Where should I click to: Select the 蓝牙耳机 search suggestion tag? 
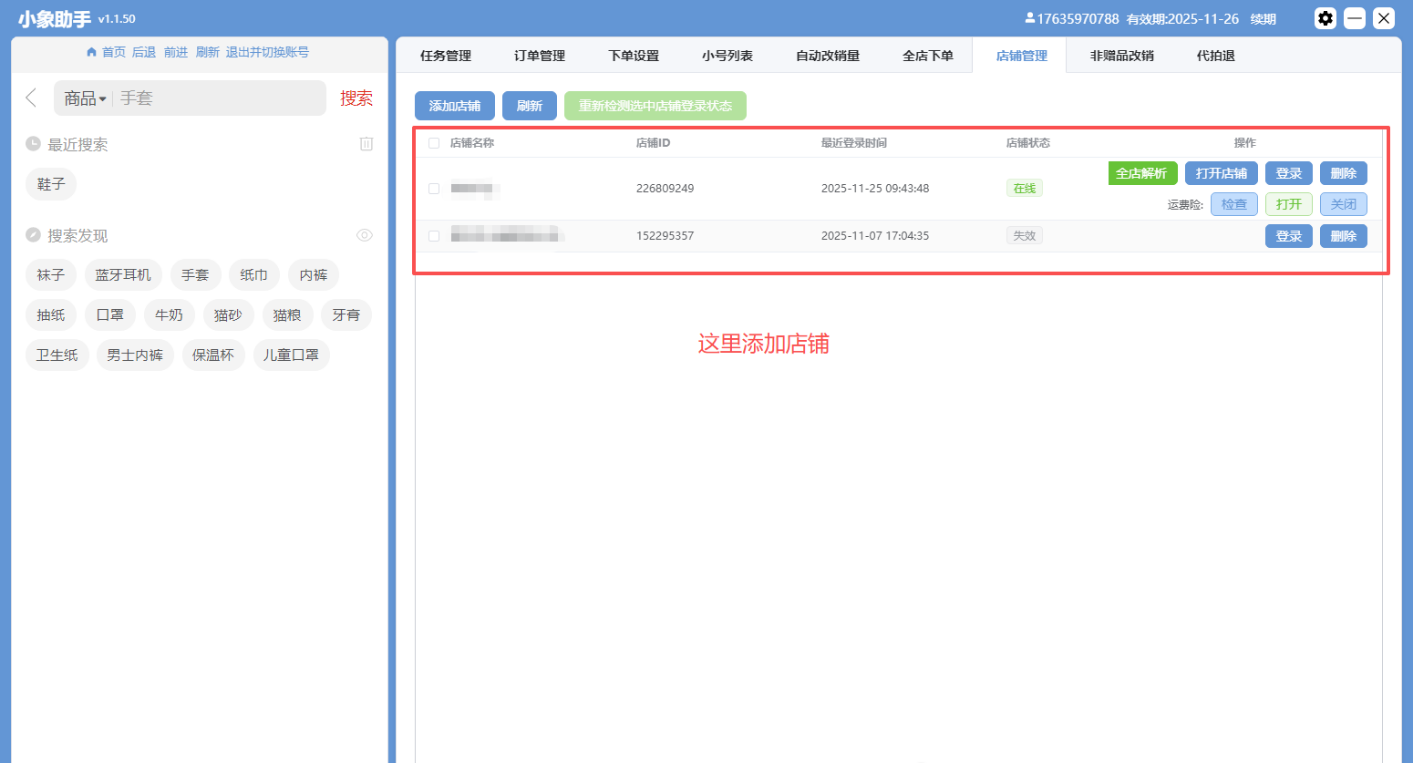coord(123,275)
